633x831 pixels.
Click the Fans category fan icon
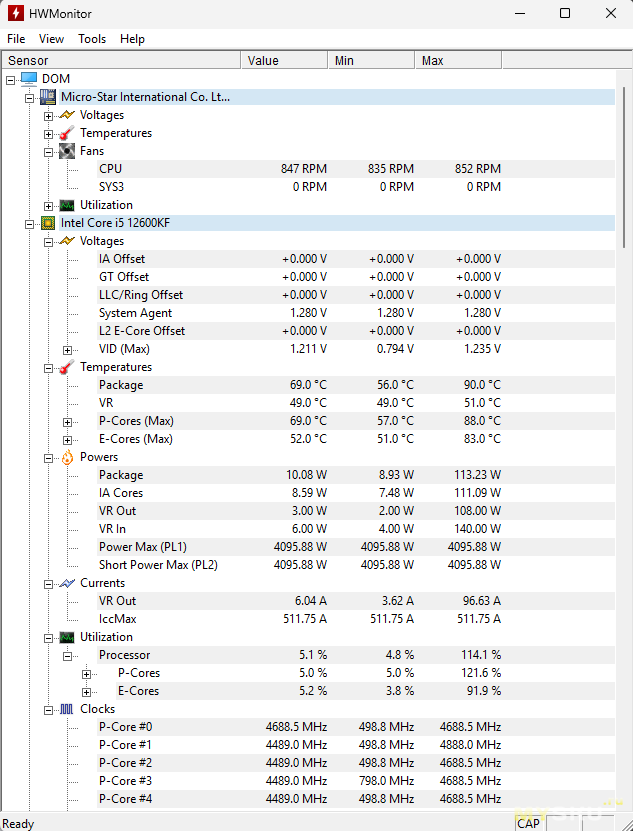click(x=67, y=151)
